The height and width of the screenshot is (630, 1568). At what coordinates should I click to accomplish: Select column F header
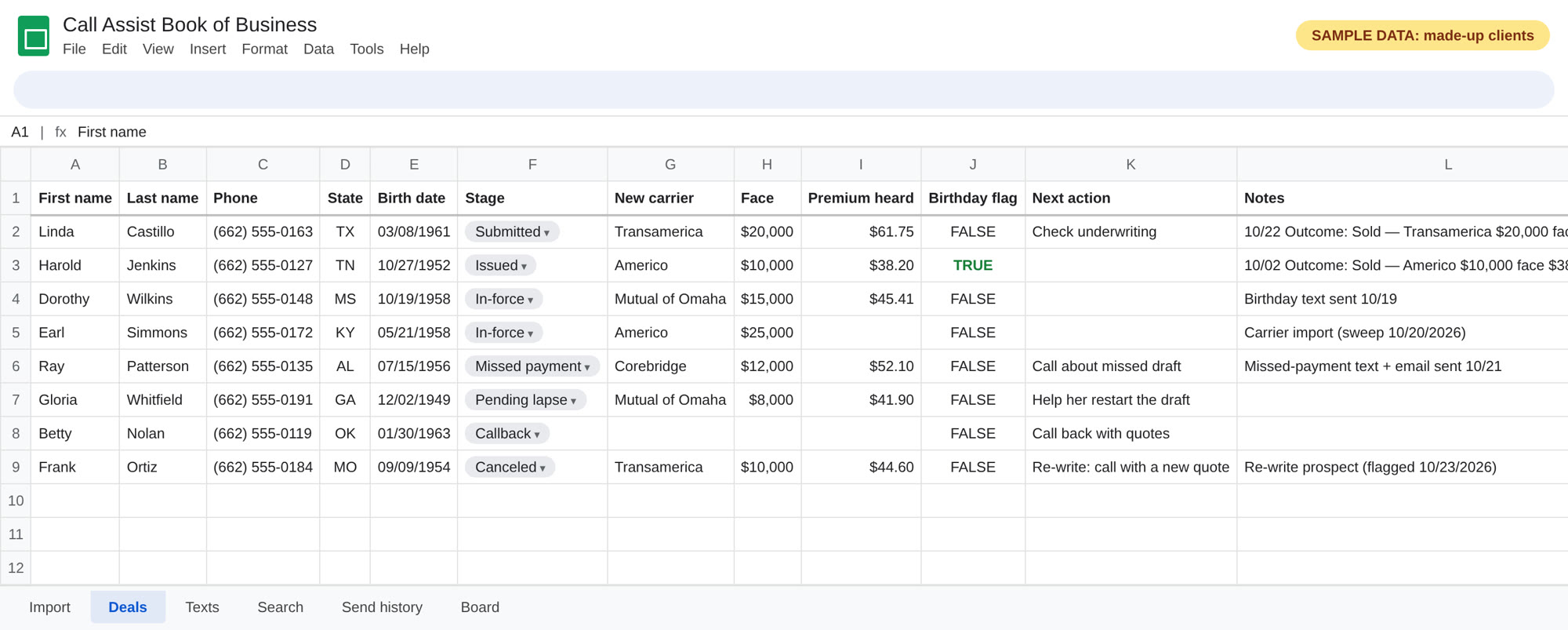(x=532, y=164)
